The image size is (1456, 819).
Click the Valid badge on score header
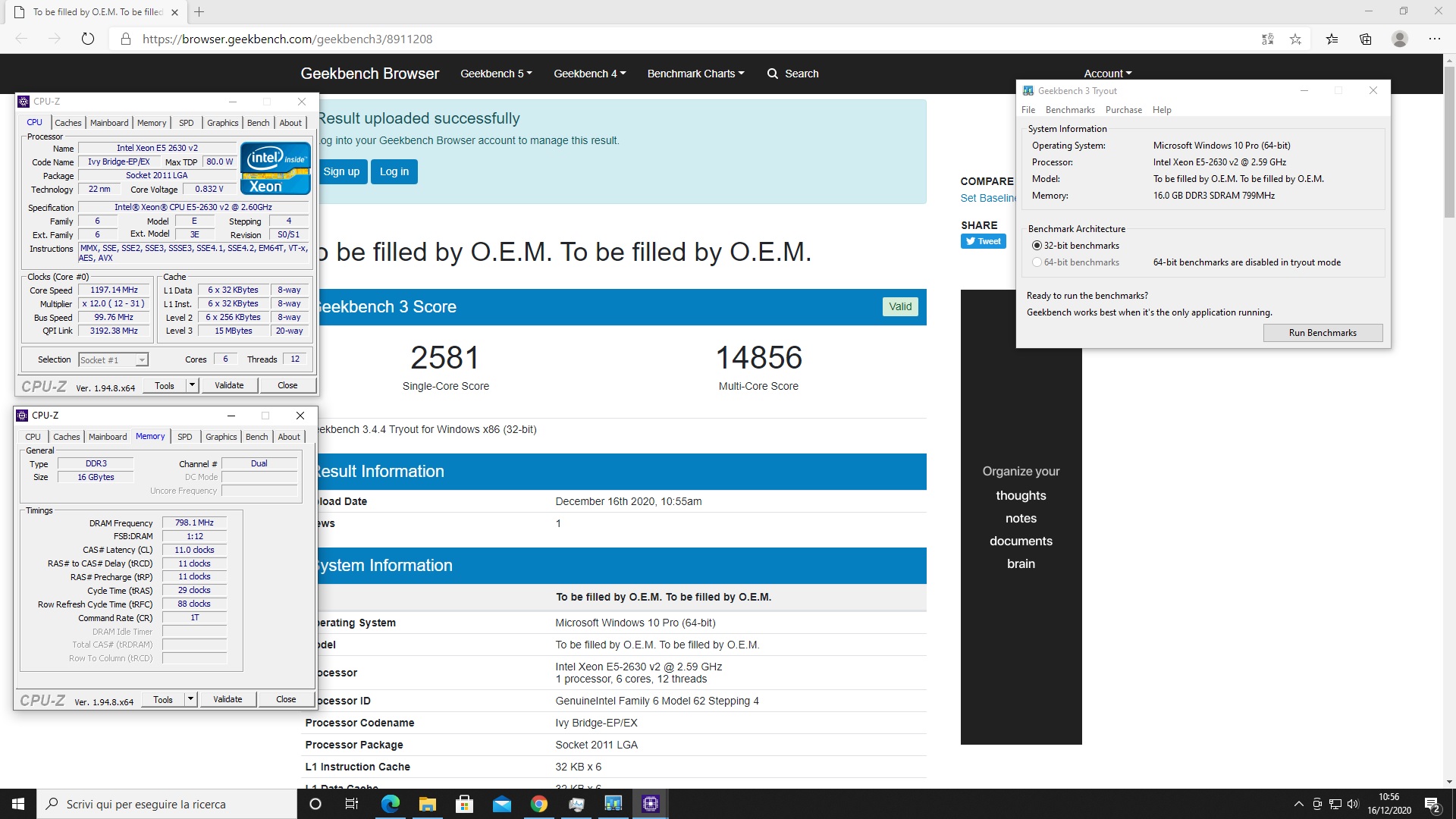pyautogui.click(x=900, y=306)
